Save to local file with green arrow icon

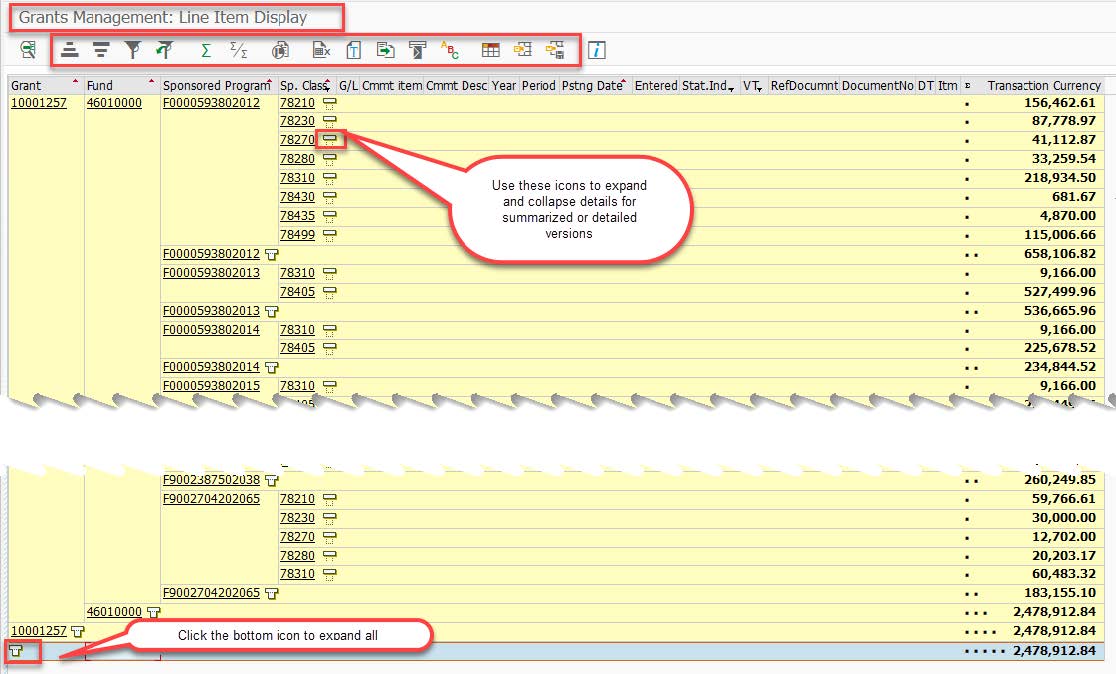(385, 50)
